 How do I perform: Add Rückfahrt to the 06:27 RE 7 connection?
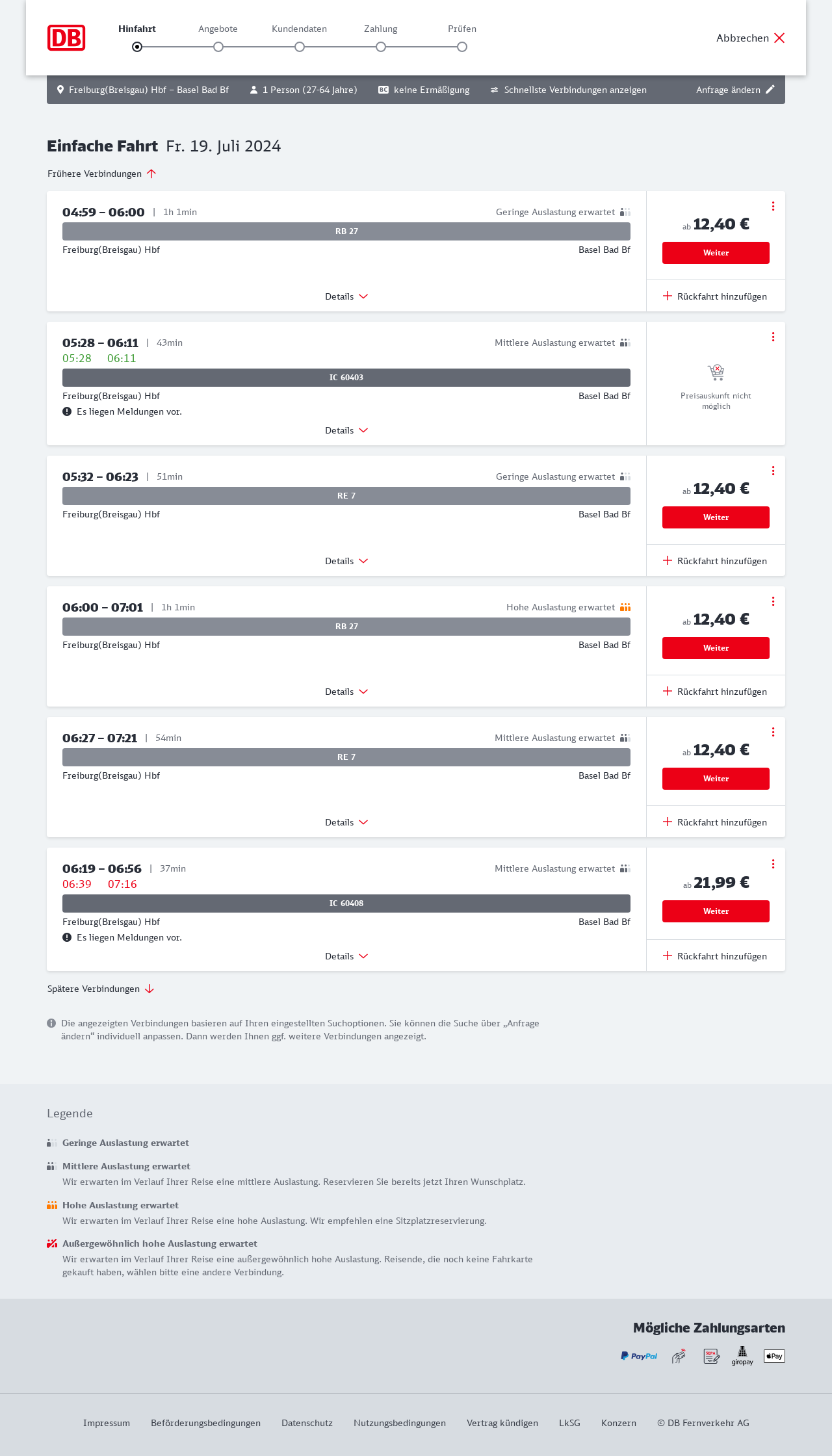tap(715, 822)
